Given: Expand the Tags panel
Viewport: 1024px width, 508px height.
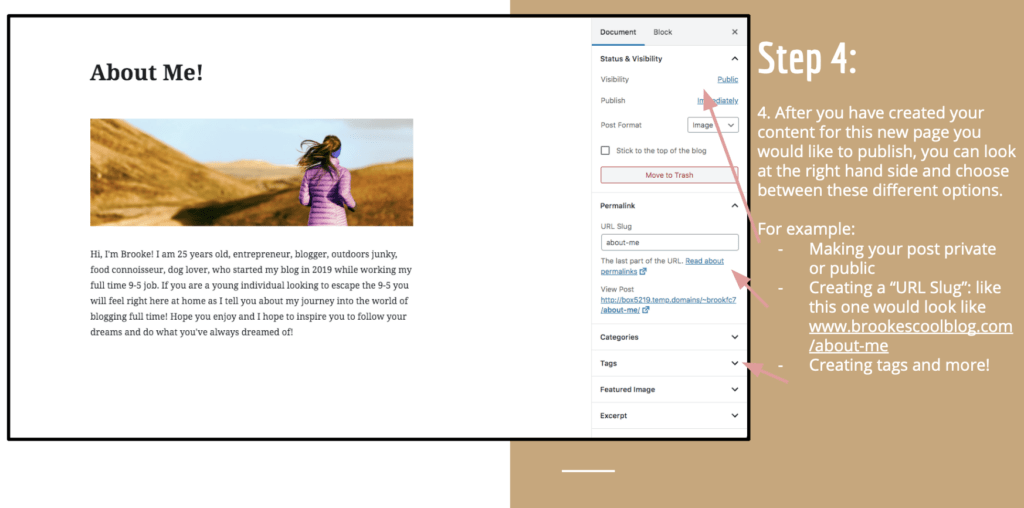Looking at the screenshot, I should point(734,363).
